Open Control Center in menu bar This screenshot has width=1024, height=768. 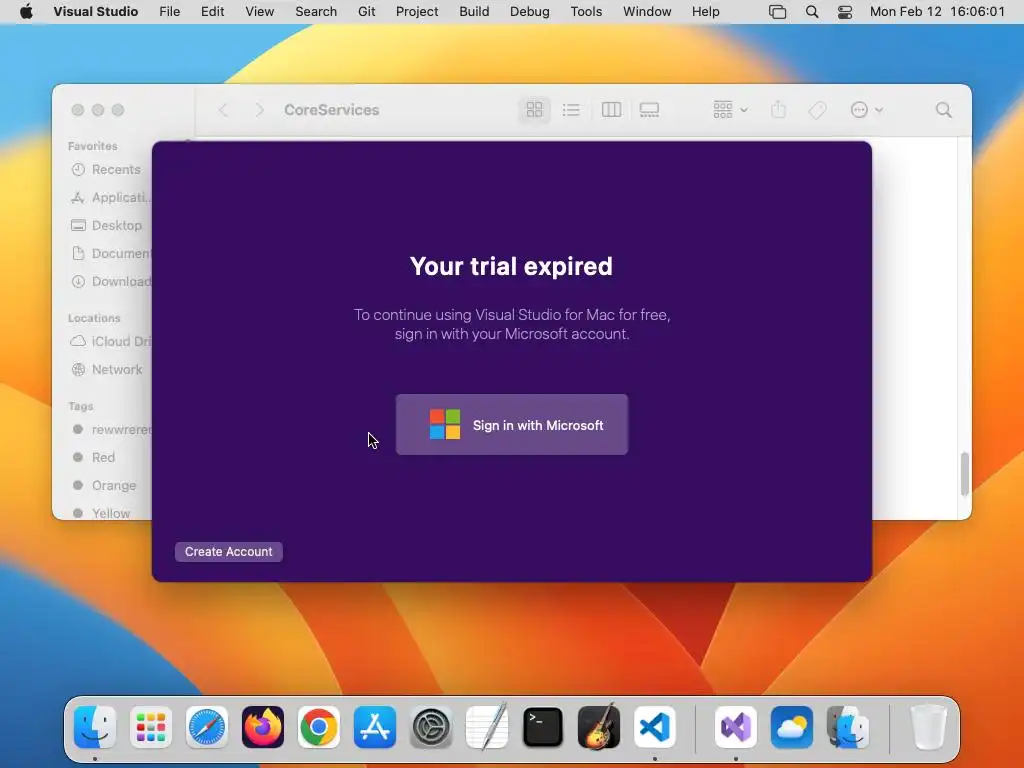[845, 12]
